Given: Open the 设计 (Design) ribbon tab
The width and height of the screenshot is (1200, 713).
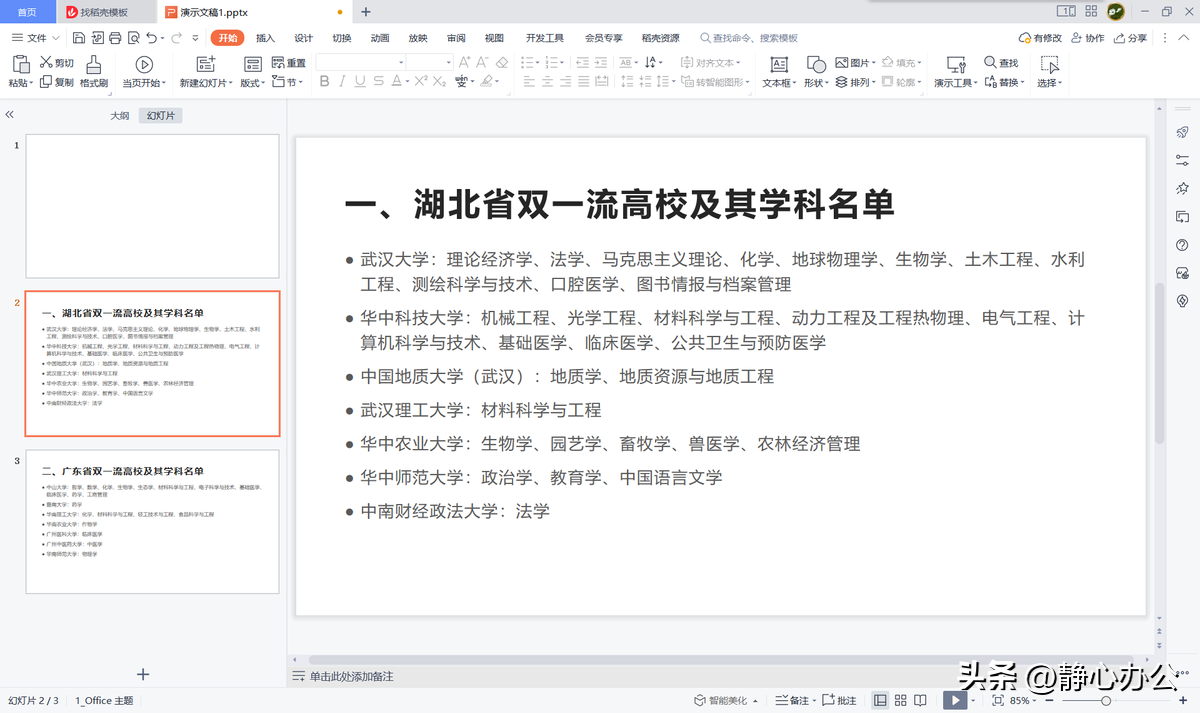Looking at the screenshot, I should (x=304, y=38).
